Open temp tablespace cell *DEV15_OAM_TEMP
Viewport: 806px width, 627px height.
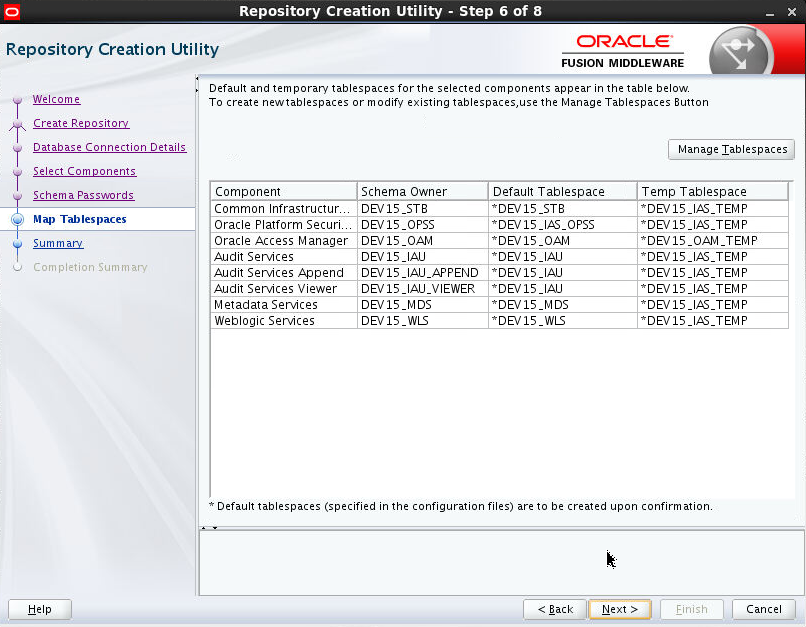click(712, 241)
